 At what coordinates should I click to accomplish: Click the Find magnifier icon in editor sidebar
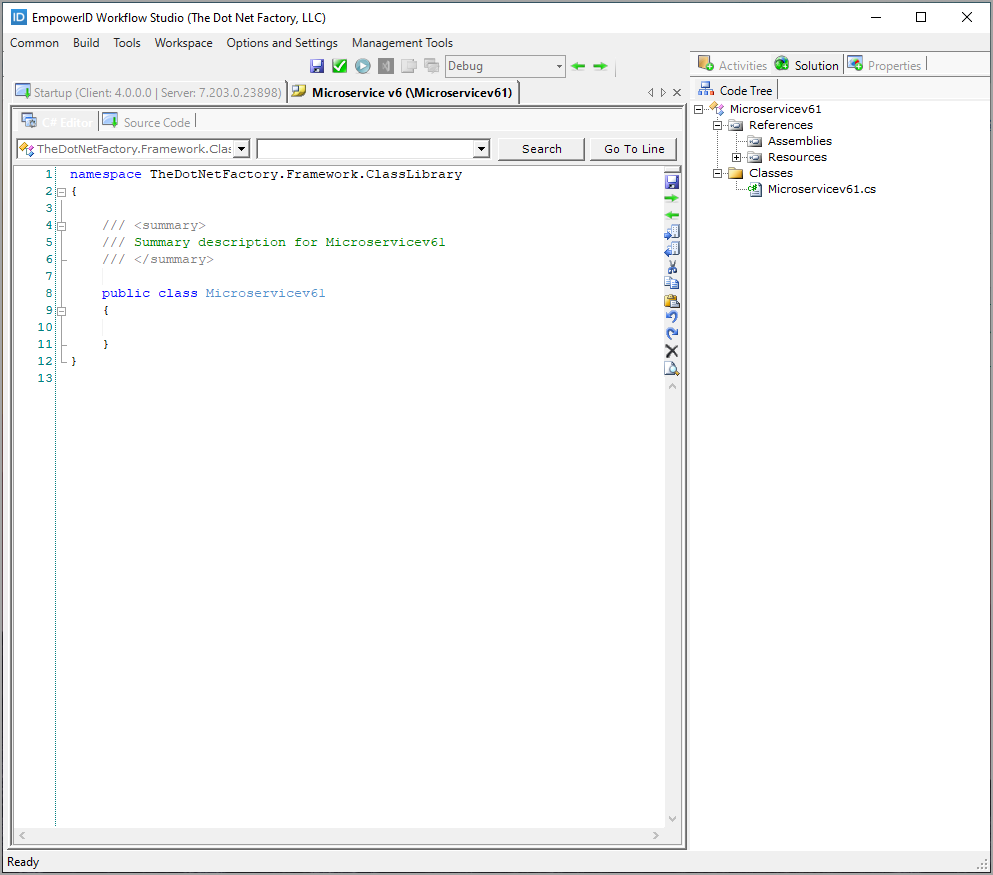[x=672, y=368]
